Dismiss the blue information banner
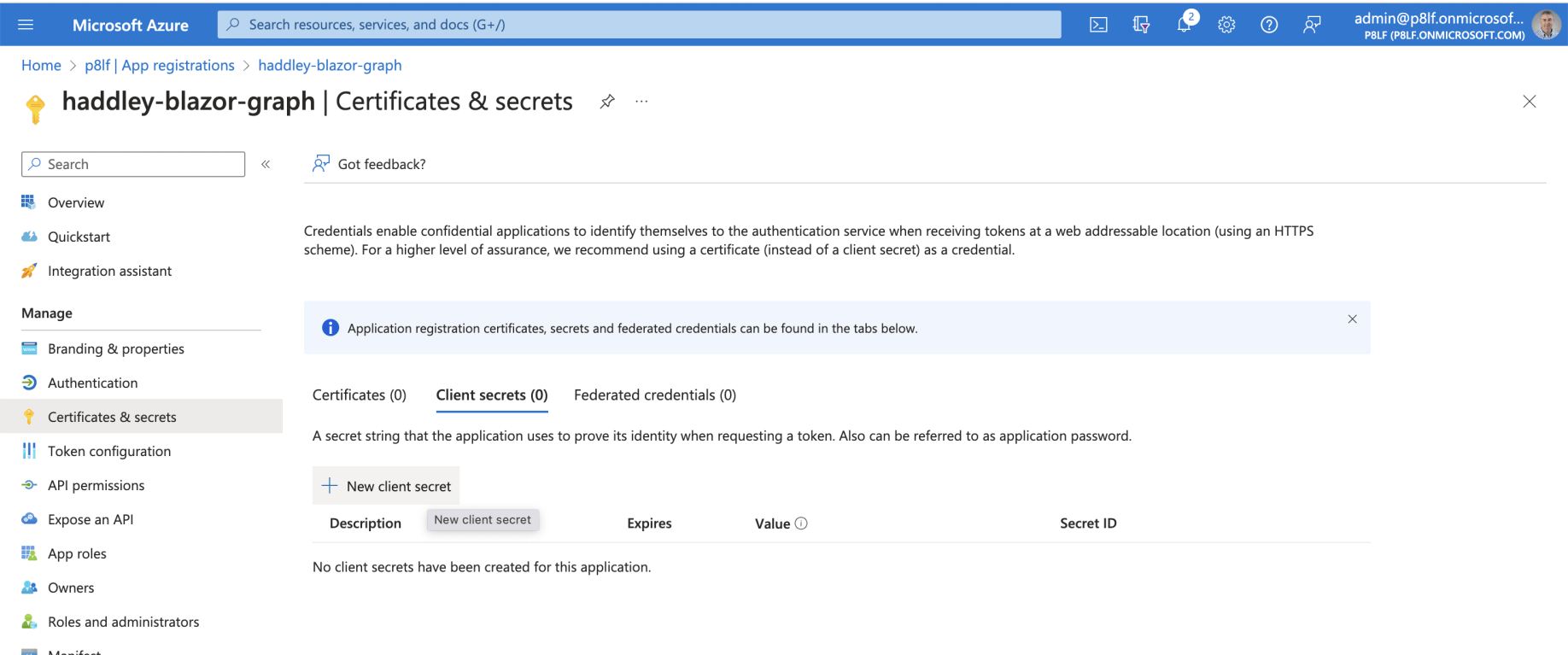 click(x=1352, y=319)
